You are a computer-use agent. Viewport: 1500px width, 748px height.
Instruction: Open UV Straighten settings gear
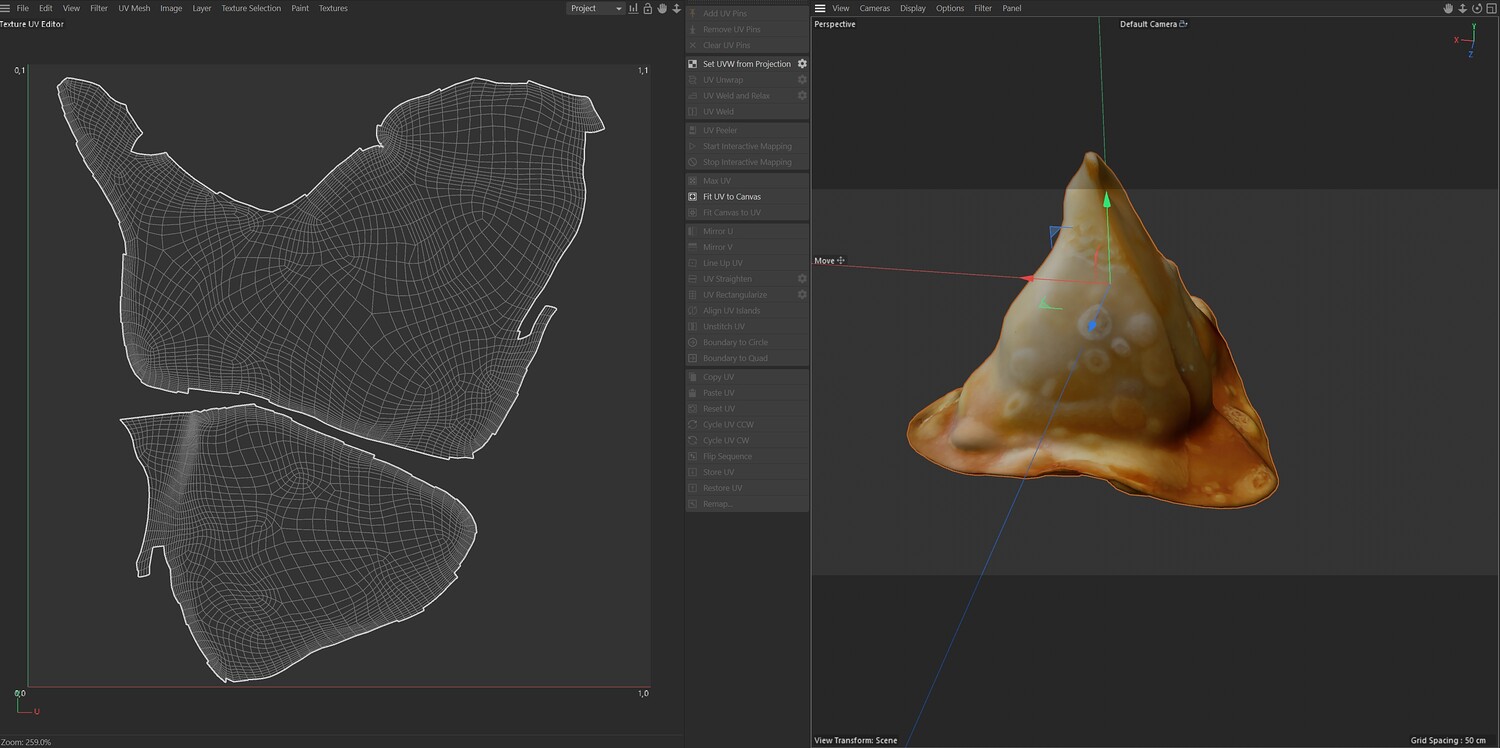point(802,279)
